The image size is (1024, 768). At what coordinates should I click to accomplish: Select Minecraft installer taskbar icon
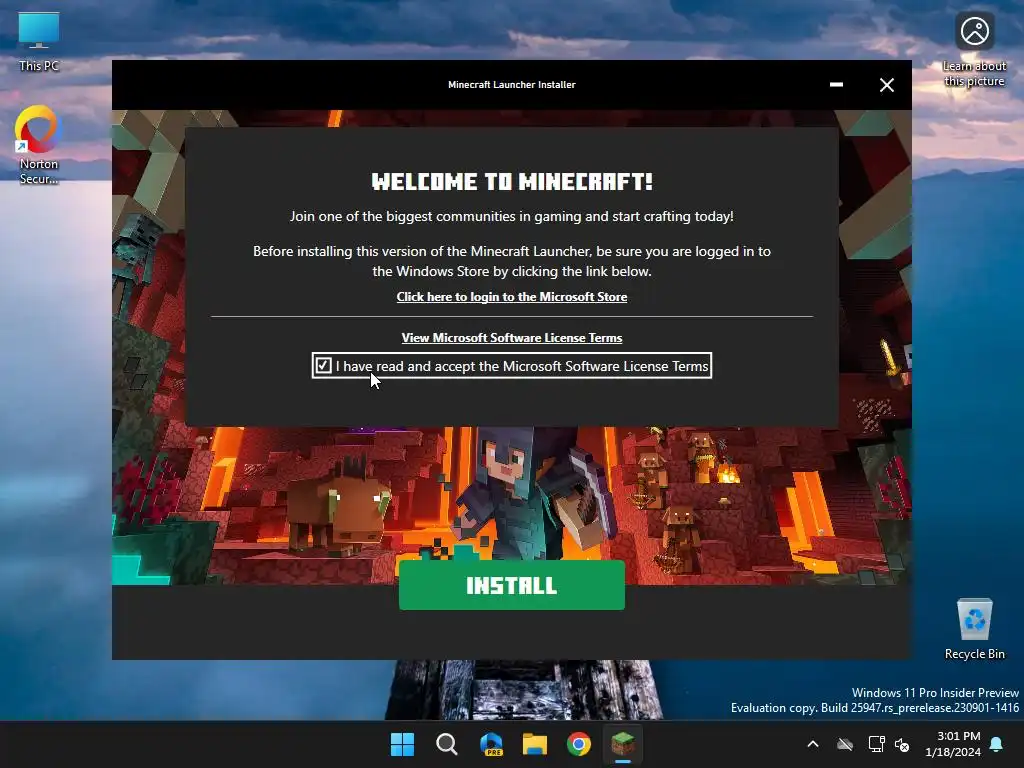[622, 744]
